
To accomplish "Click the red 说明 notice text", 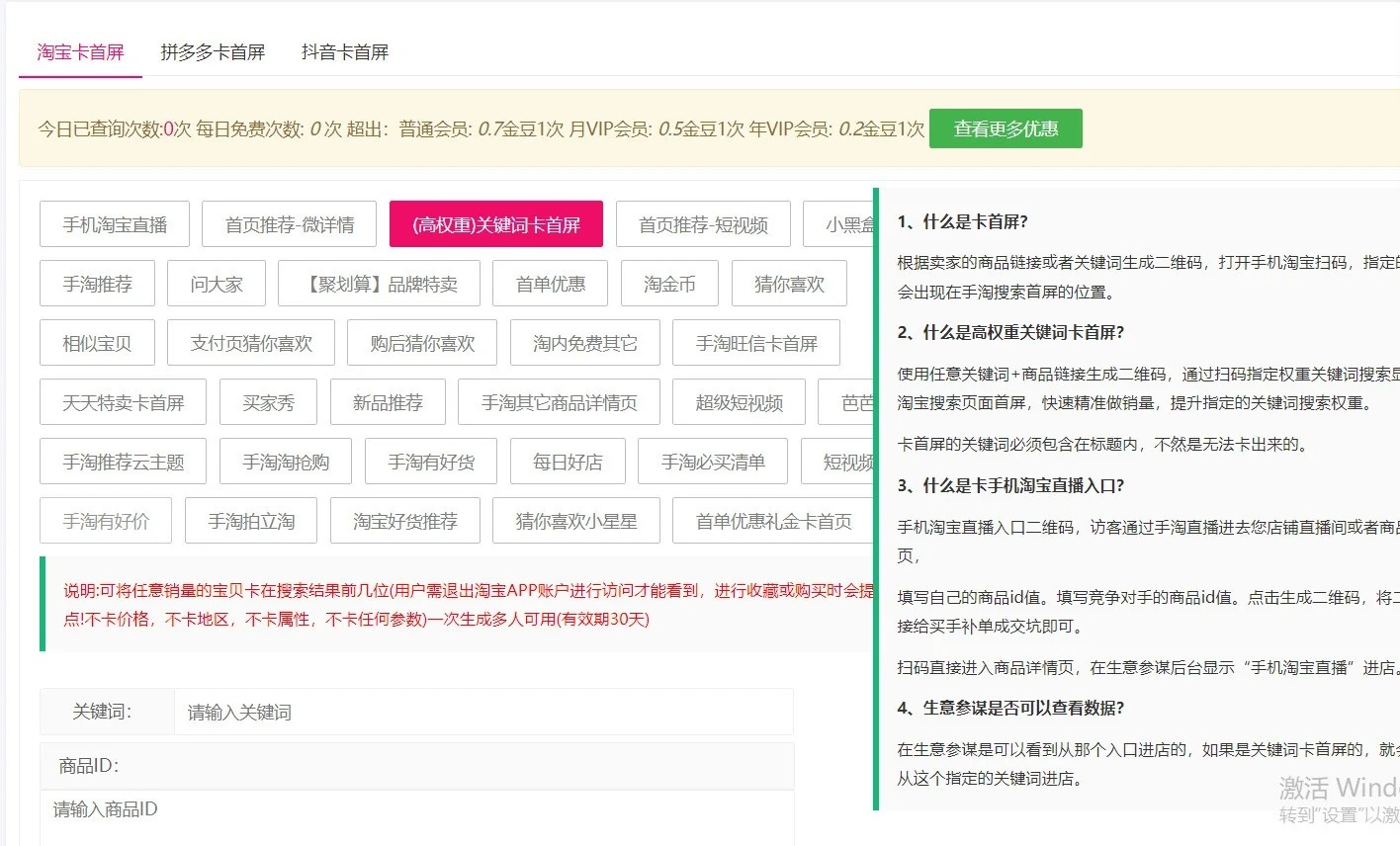I will point(469,605).
